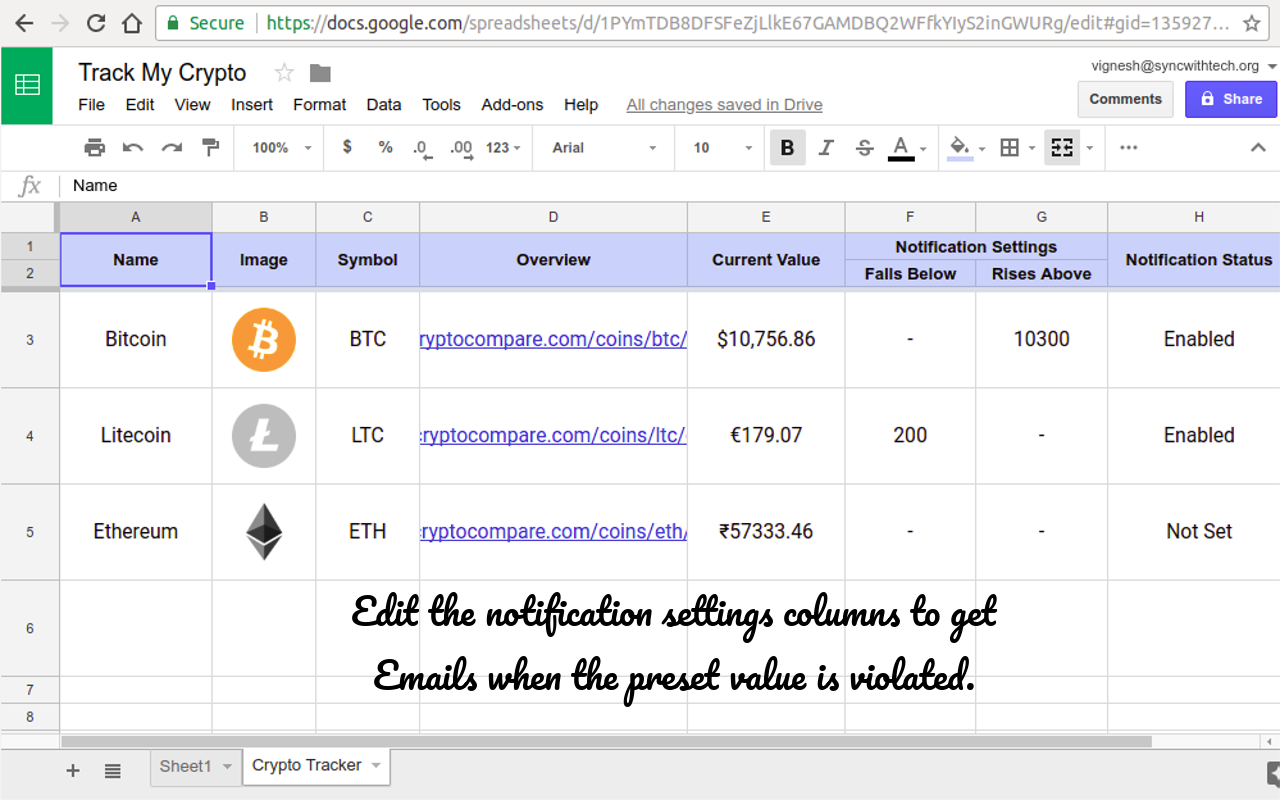Open the Bitcoin cryptocompare link
This screenshot has height=800, width=1280.
click(x=553, y=340)
